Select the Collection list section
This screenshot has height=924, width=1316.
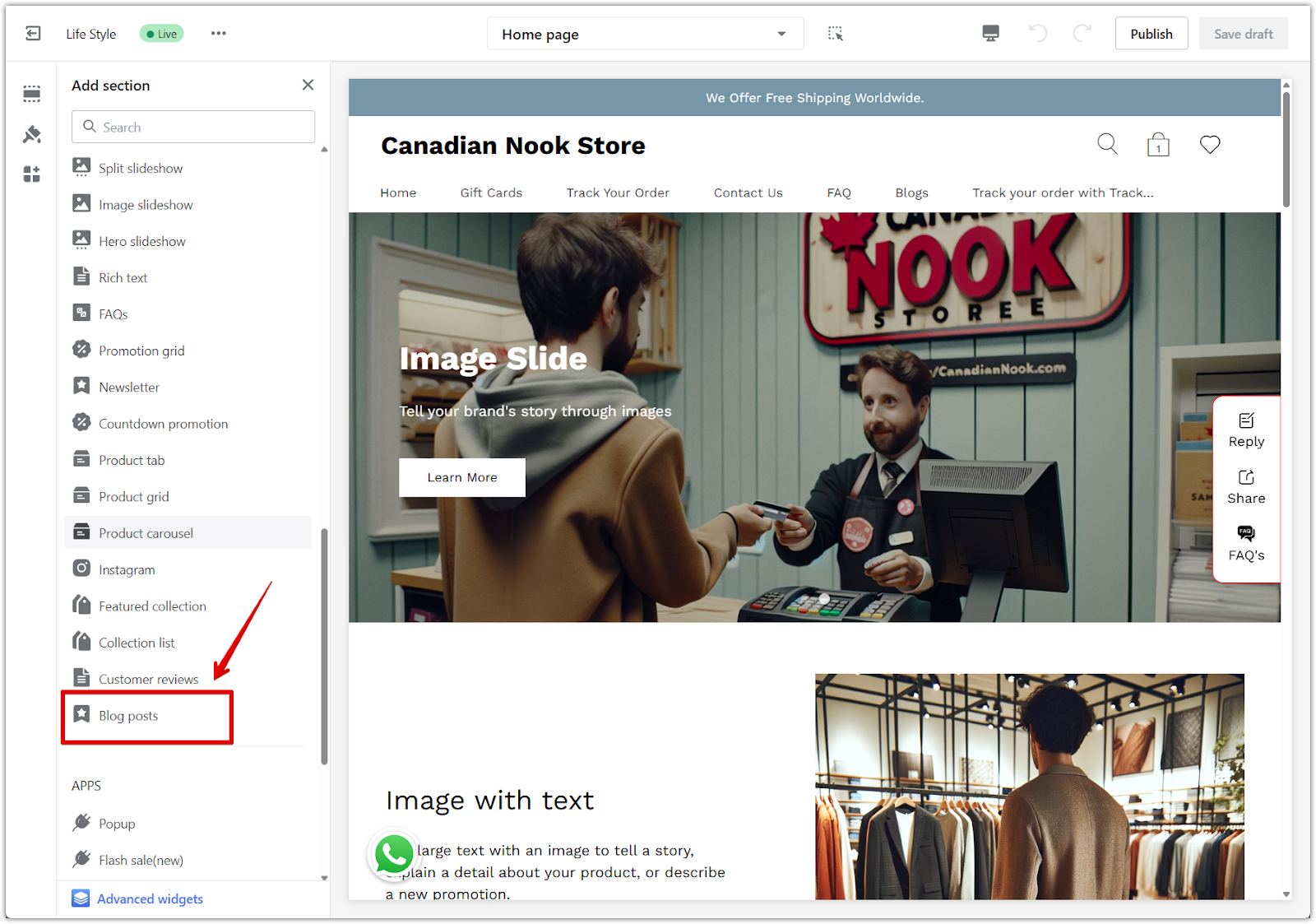188,642
